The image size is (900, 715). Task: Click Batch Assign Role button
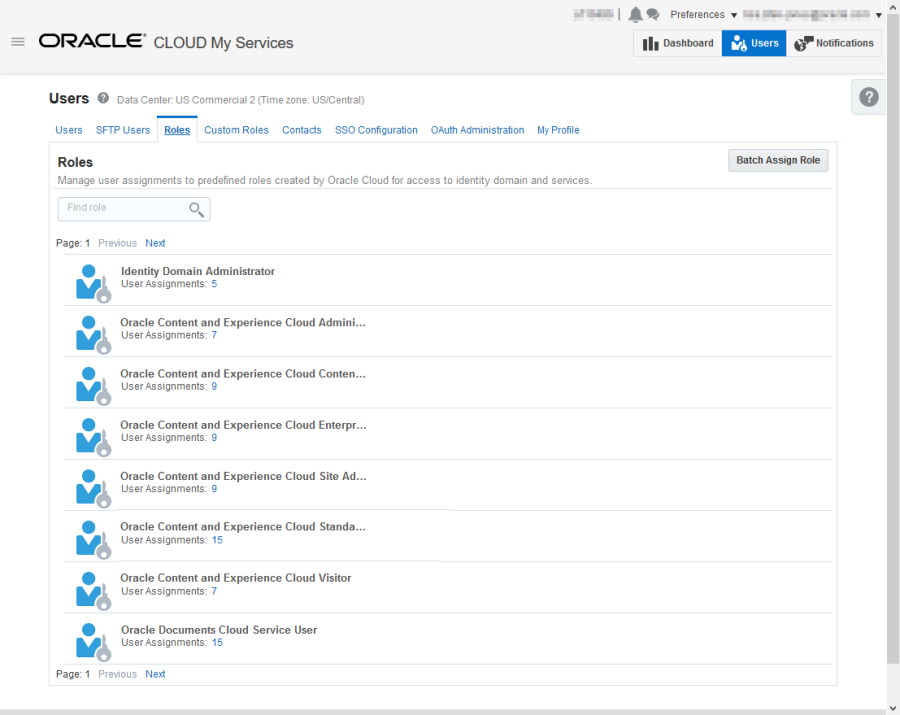778,160
